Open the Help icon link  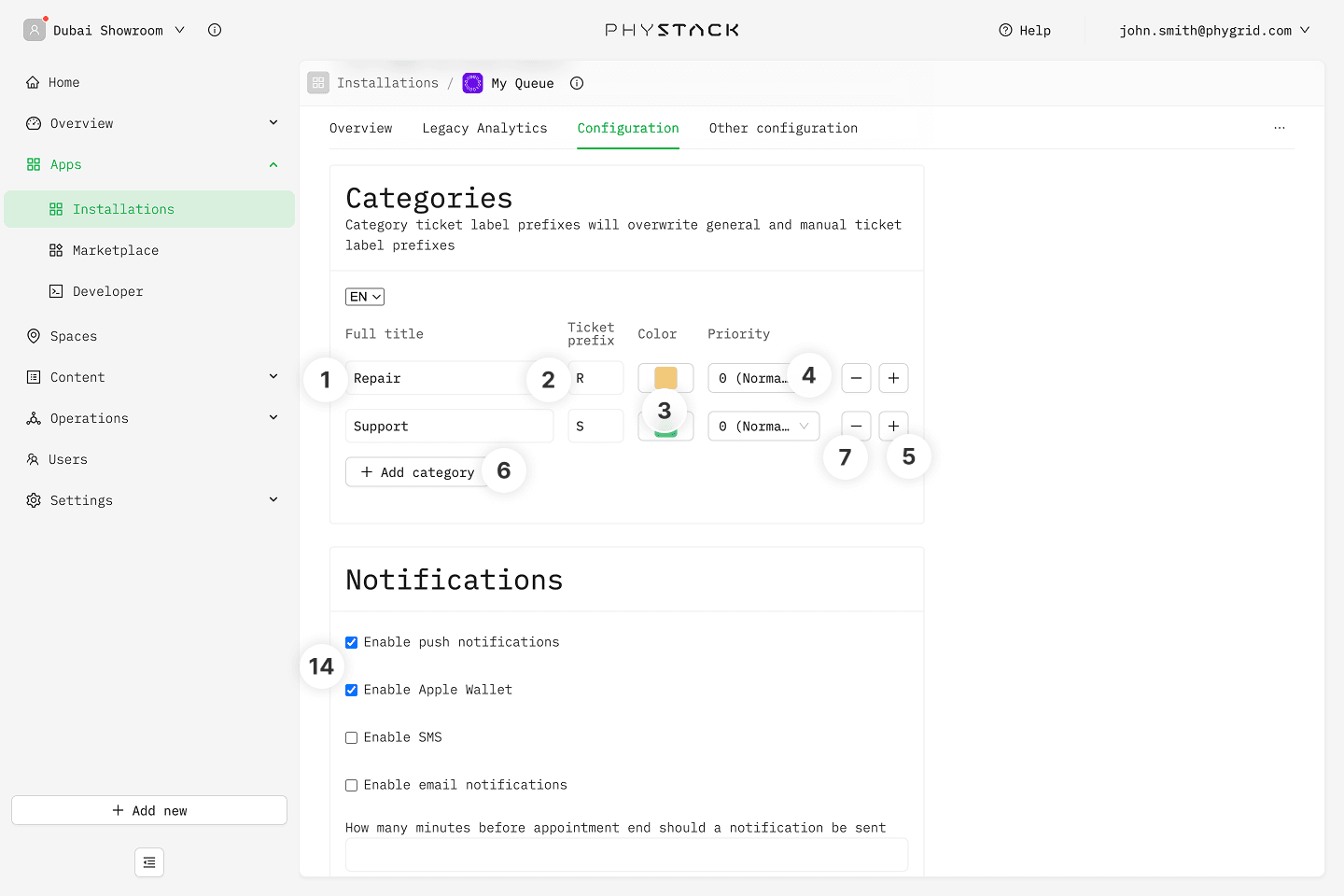click(1005, 30)
